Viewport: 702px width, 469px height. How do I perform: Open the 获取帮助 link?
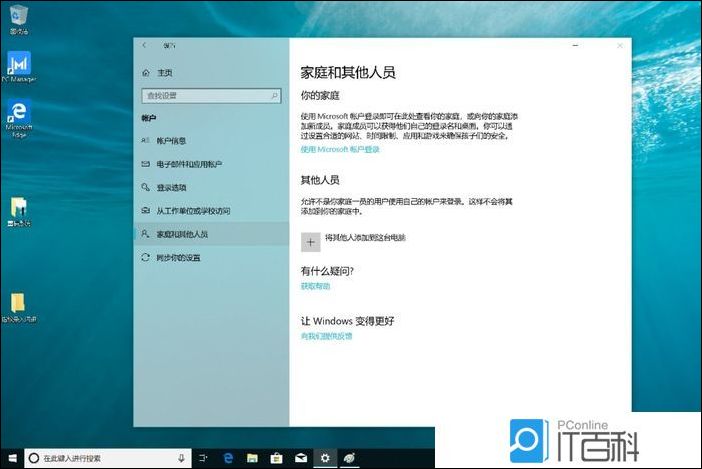pos(315,286)
